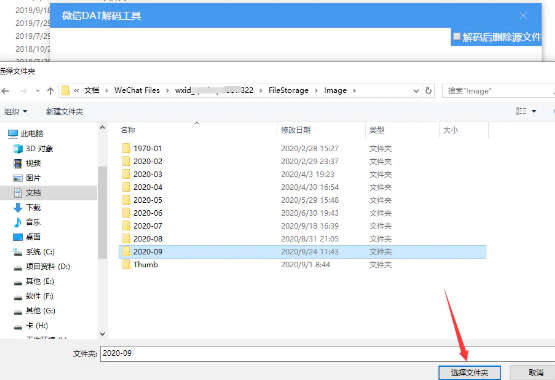555x380 pixels.
Task: Open the 组织 menu
Action: (x=16, y=111)
